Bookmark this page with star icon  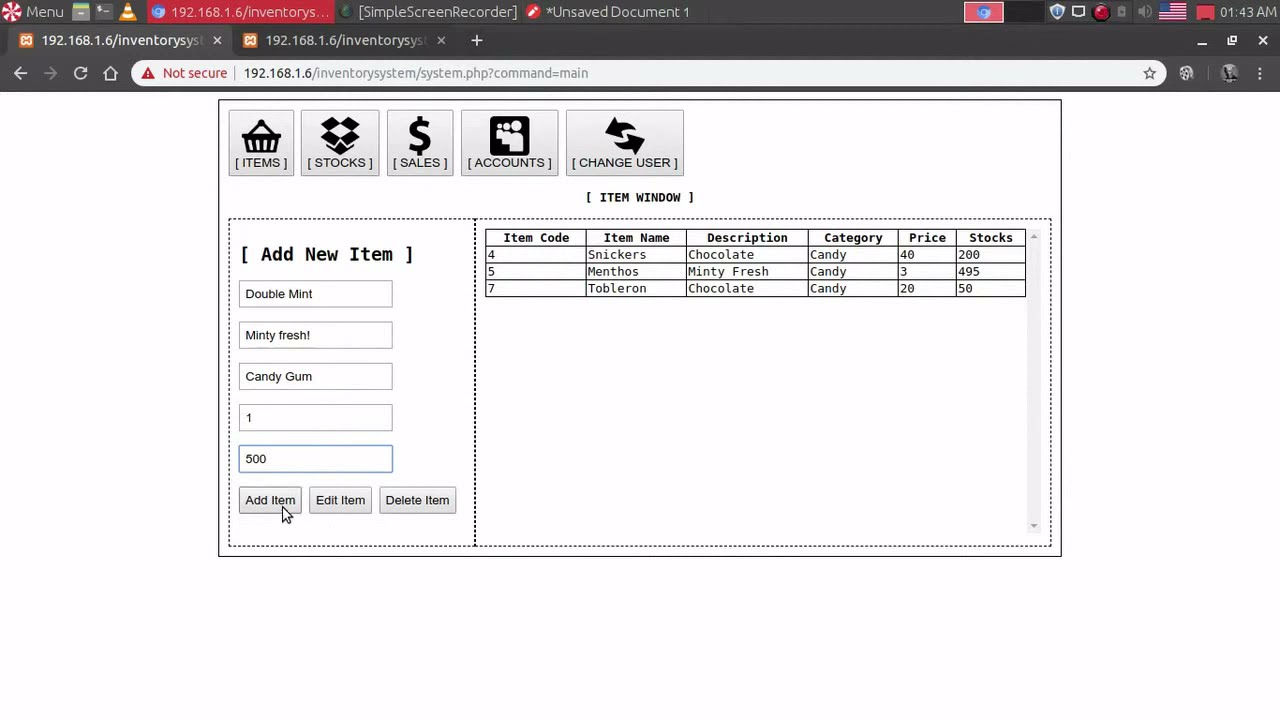[1150, 73]
